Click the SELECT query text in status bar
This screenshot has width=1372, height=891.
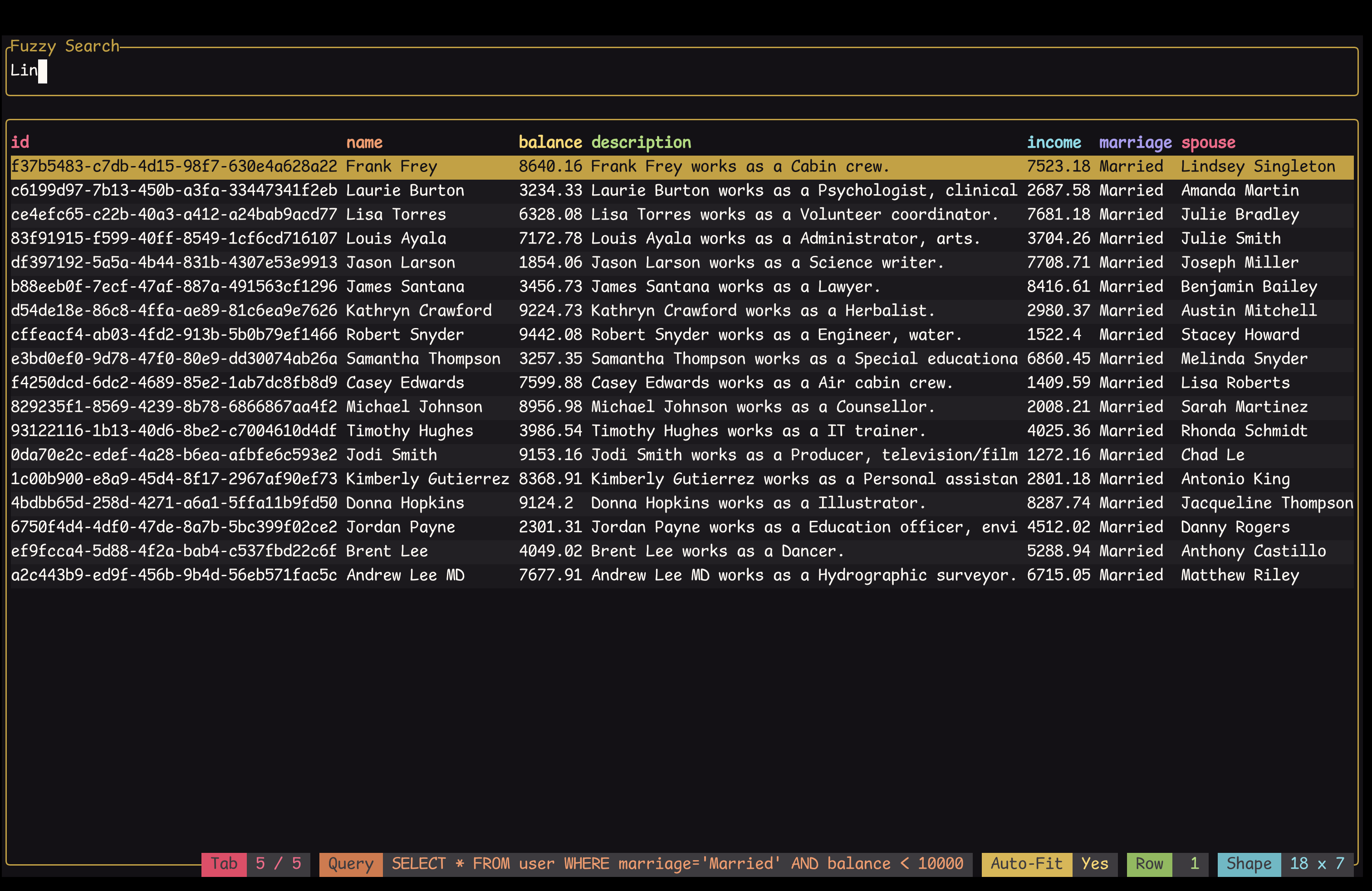click(x=677, y=864)
